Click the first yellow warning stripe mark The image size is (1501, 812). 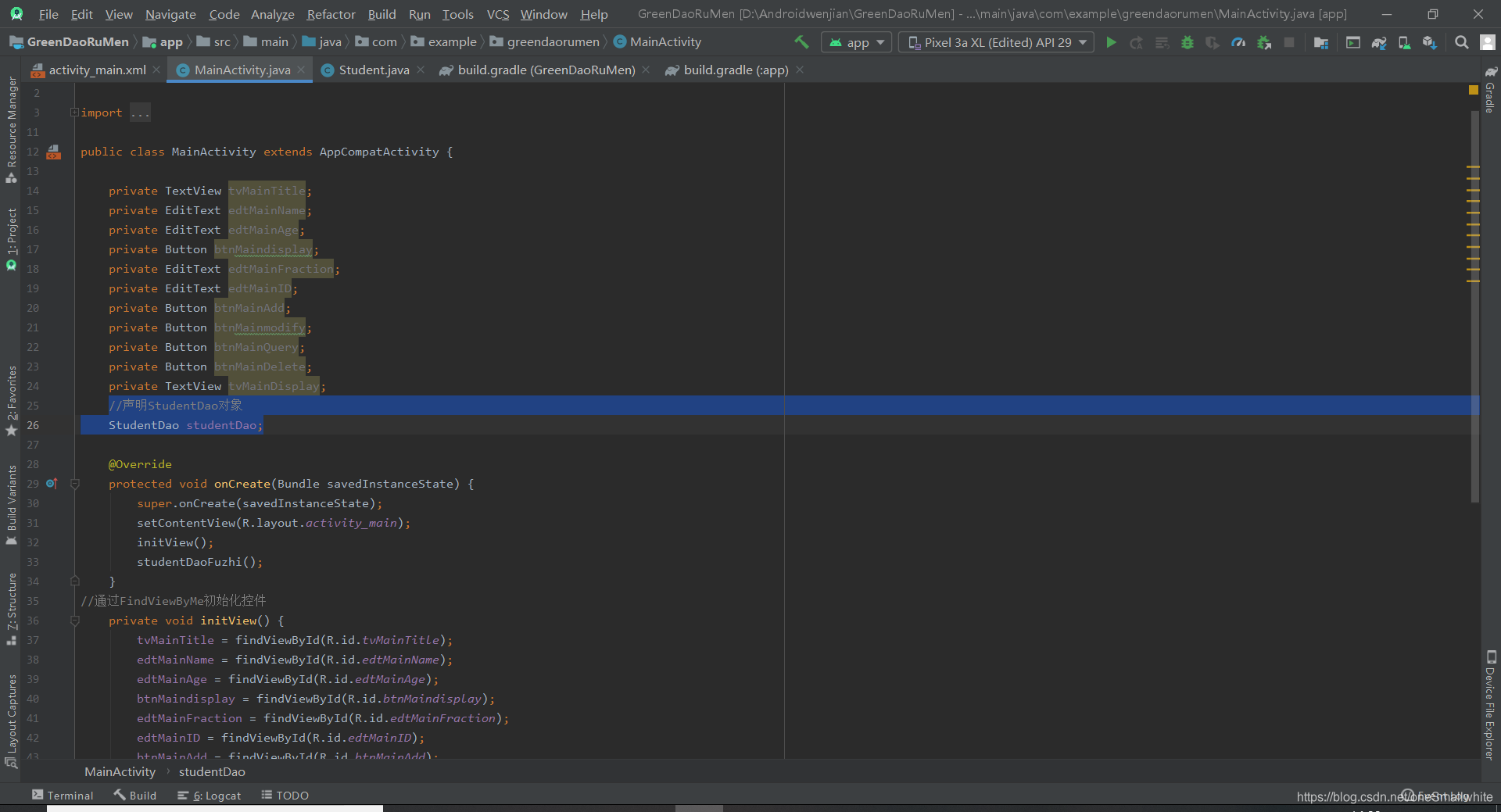point(1474,167)
